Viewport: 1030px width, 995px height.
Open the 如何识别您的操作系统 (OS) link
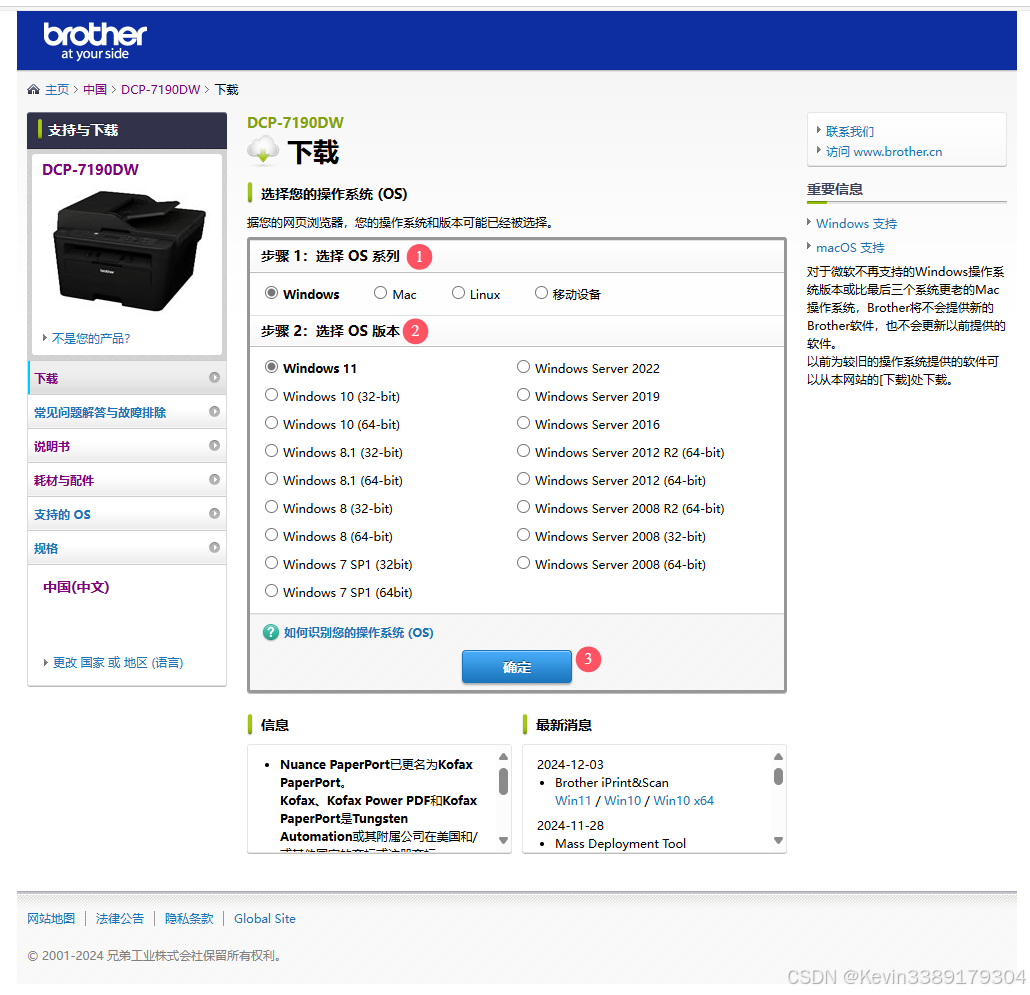pos(358,632)
